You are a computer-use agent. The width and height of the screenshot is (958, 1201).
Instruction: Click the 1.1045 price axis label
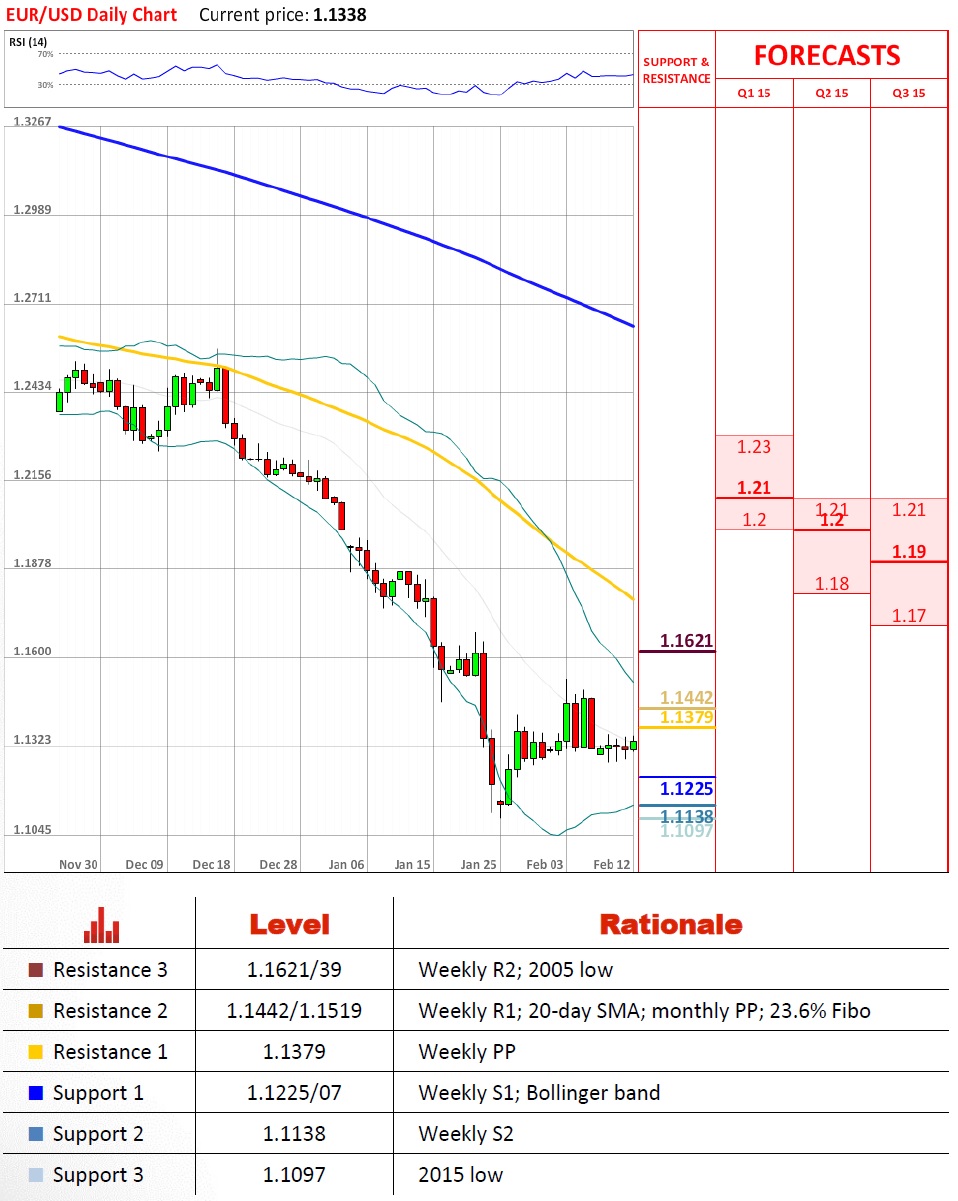[x=32, y=830]
